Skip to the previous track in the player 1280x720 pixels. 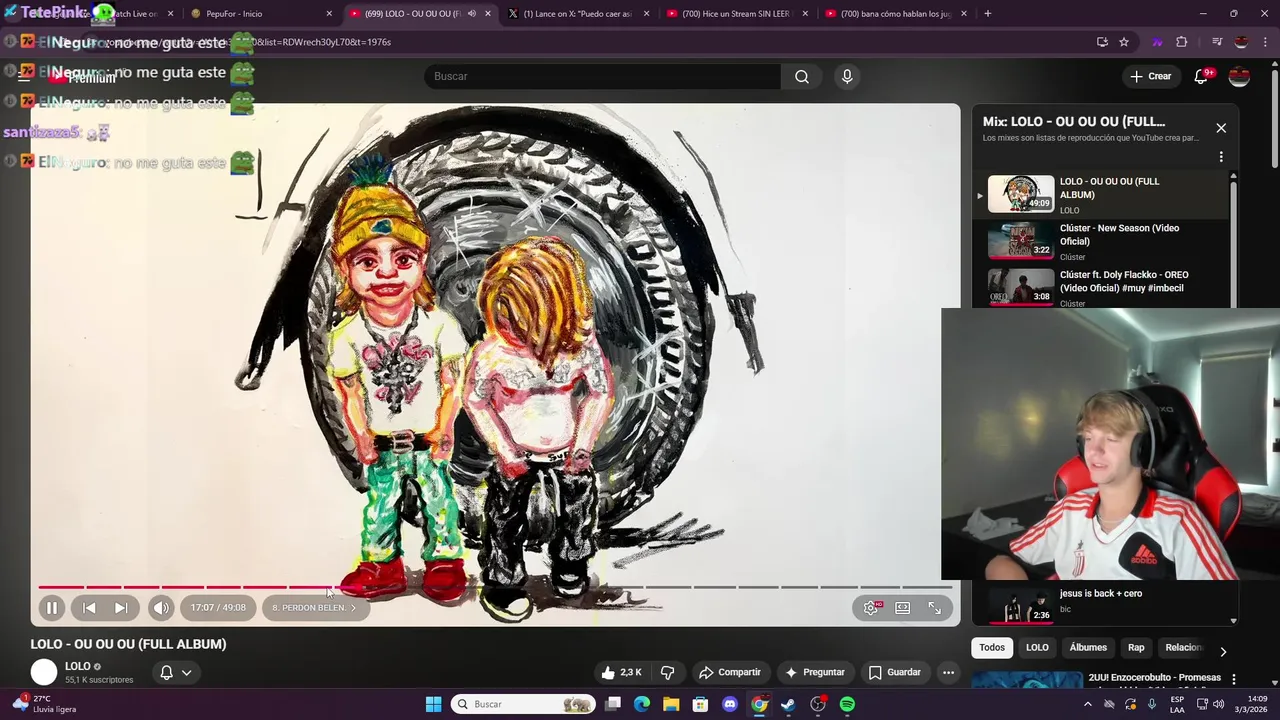(89, 607)
